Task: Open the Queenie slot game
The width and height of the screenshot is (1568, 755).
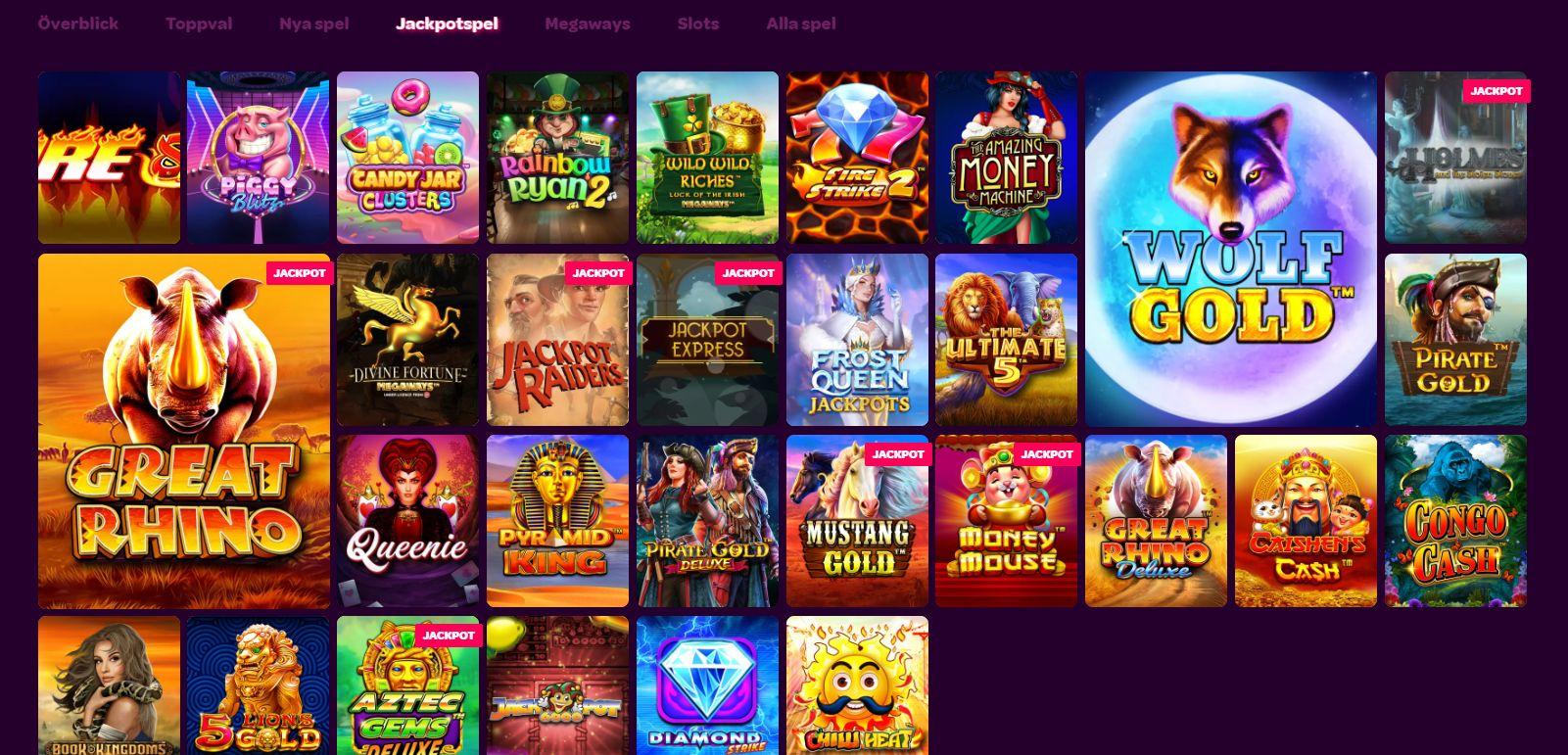Action: [408, 521]
